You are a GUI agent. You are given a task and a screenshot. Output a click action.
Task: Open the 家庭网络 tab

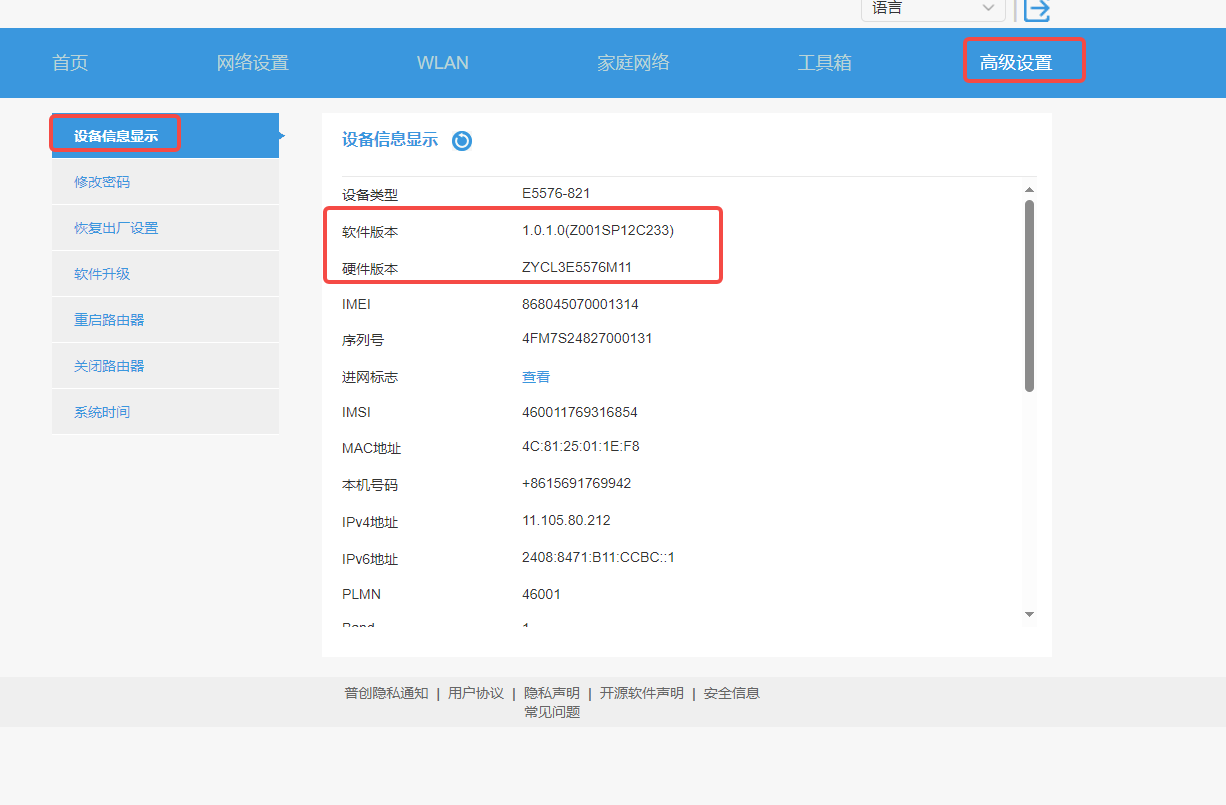[x=633, y=63]
